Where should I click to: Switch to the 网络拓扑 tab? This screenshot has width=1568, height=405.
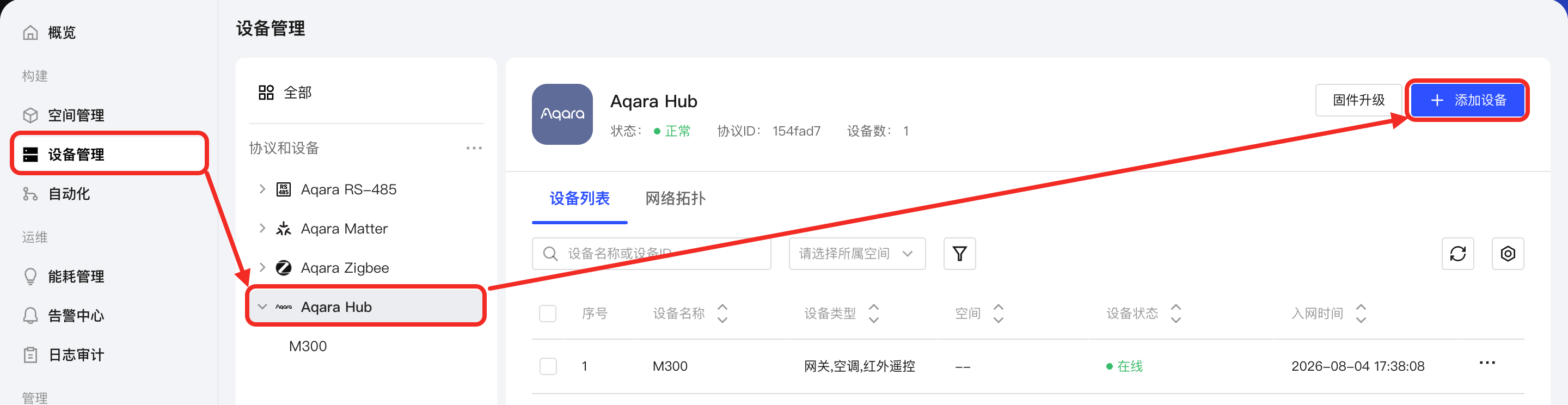click(675, 199)
